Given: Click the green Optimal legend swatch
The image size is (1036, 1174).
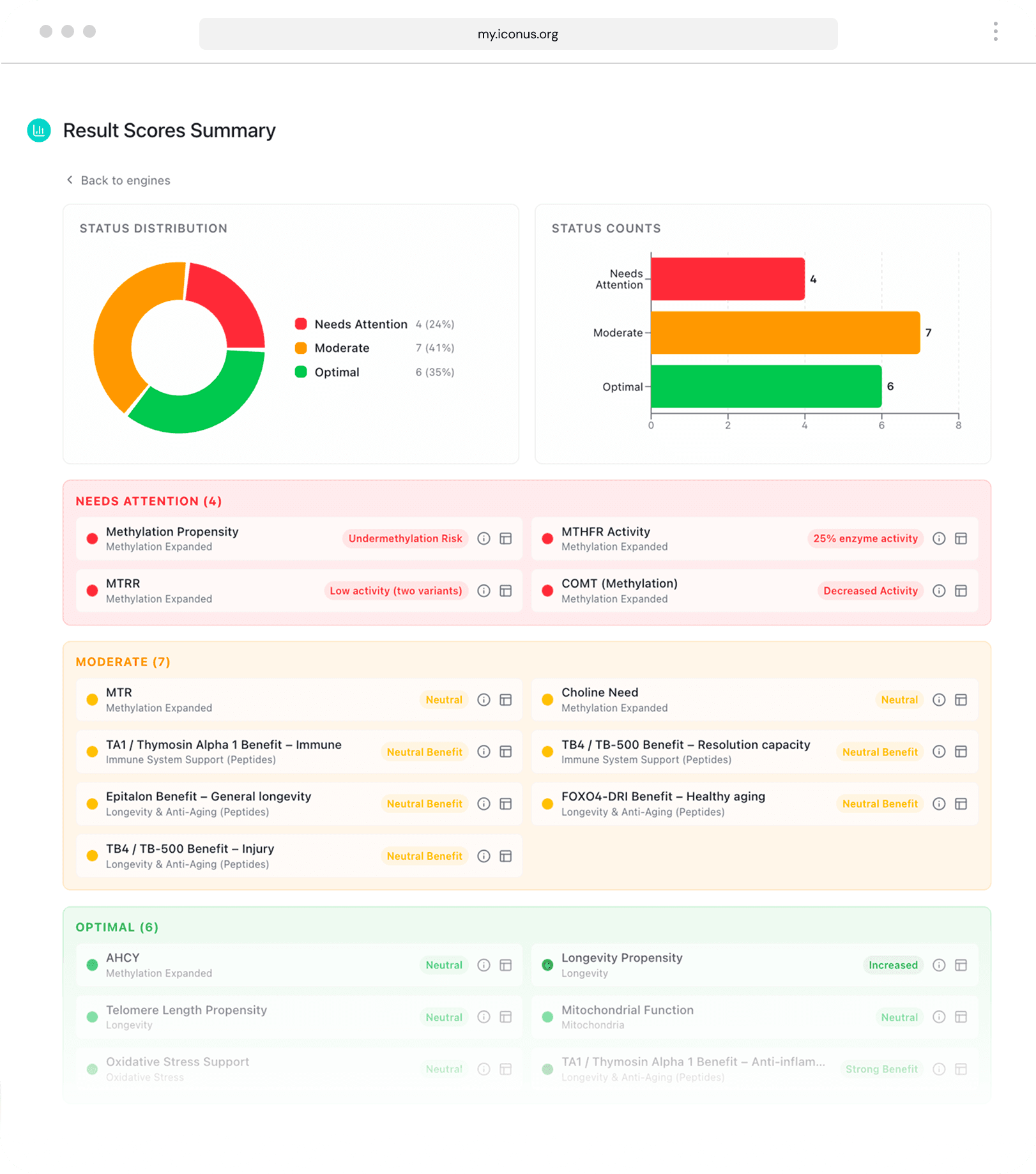Looking at the screenshot, I should click(301, 372).
